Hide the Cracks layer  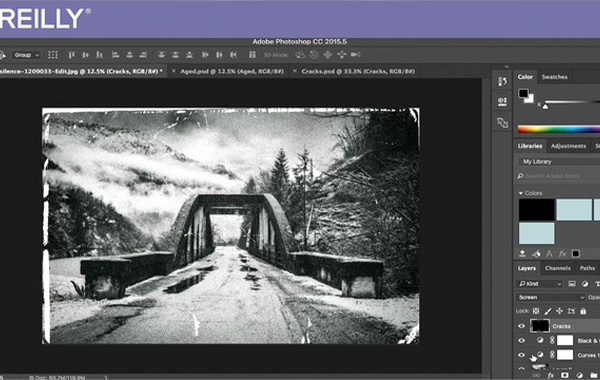tap(521, 326)
